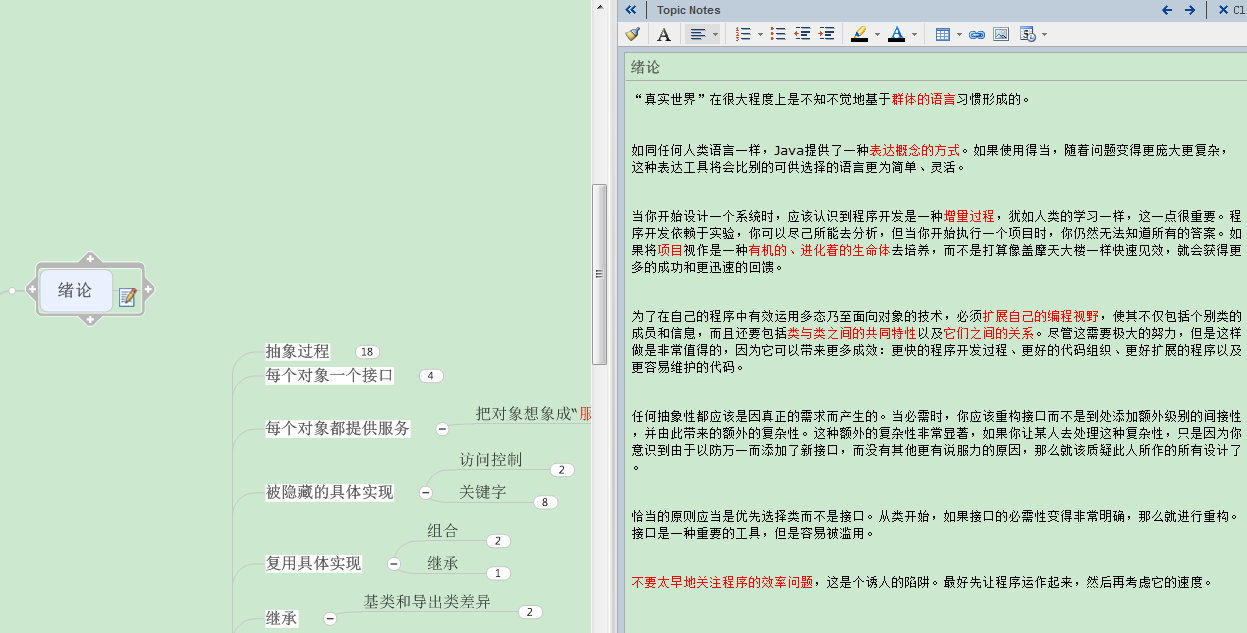
Task: Apply the highlight color marker
Action: click(859, 34)
